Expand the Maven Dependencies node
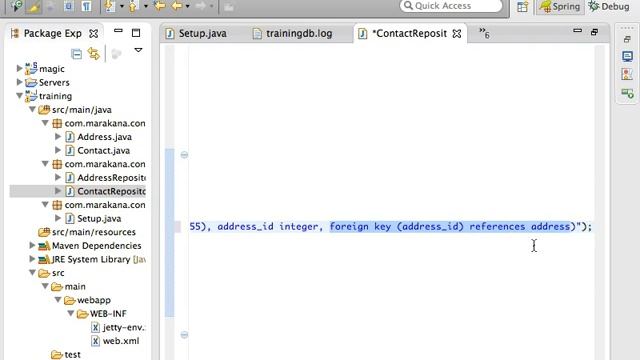This screenshot has width=640, height=360. pos(32,245)
